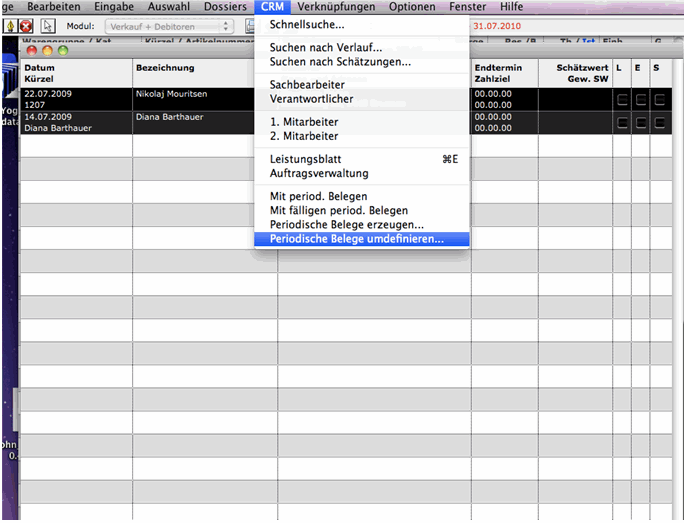684x523 pixels.
Task: Minimize the list window with the yellow button
Action: 47,49
